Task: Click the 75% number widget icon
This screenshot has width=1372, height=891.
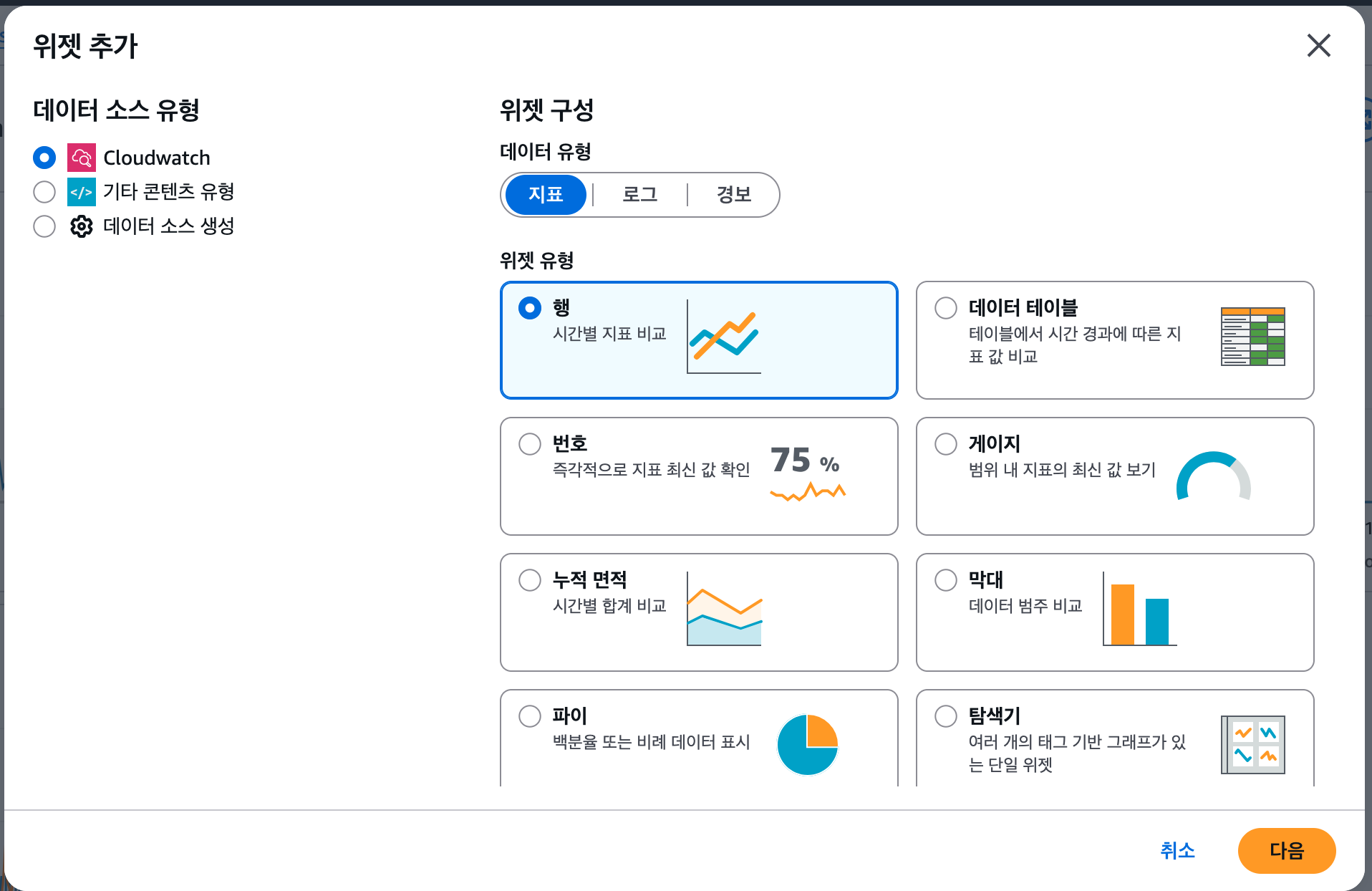Action: coord(808,471)
